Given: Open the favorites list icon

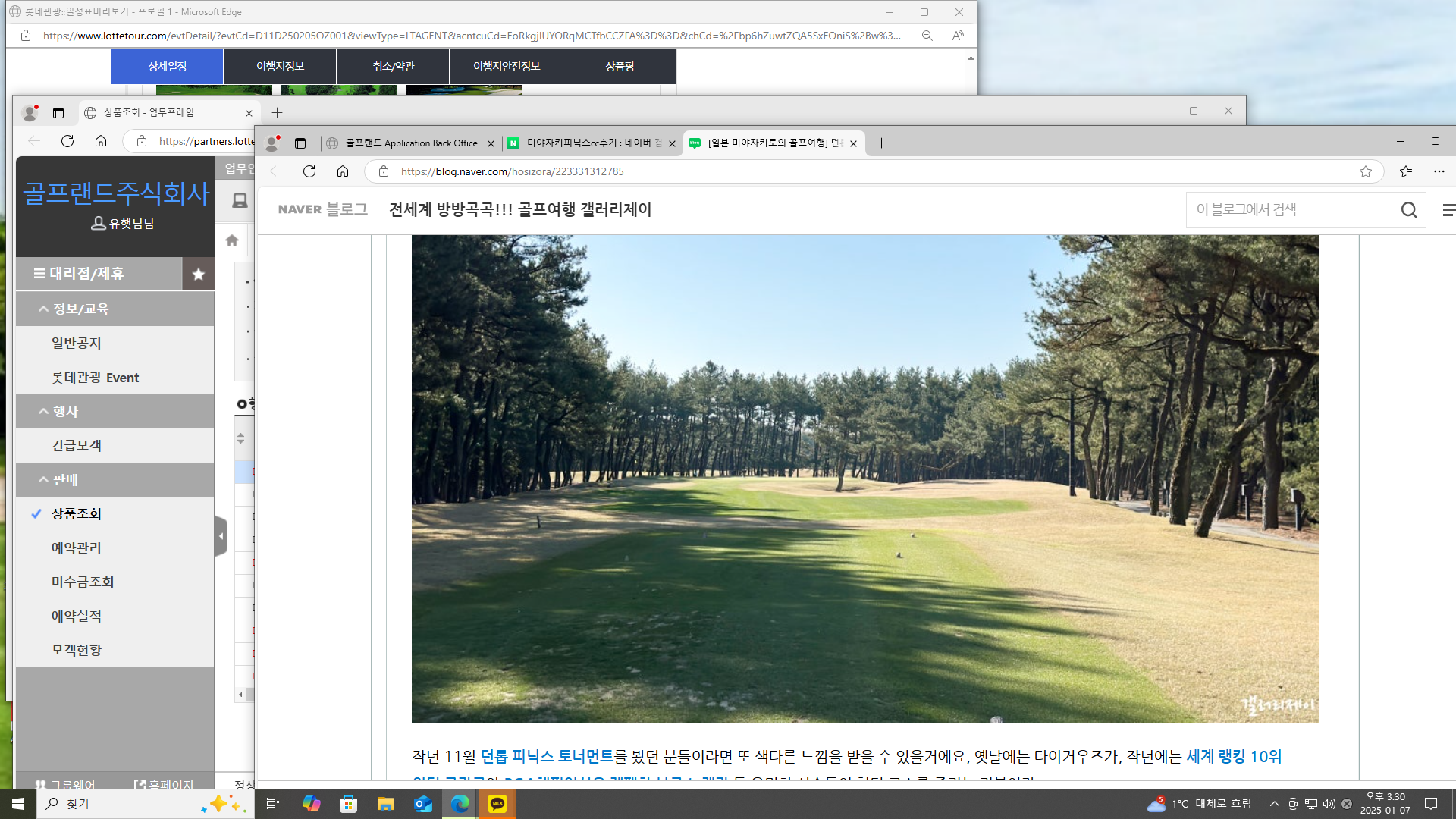Looking at the screenshot, I should click(x=1406, y=171).
